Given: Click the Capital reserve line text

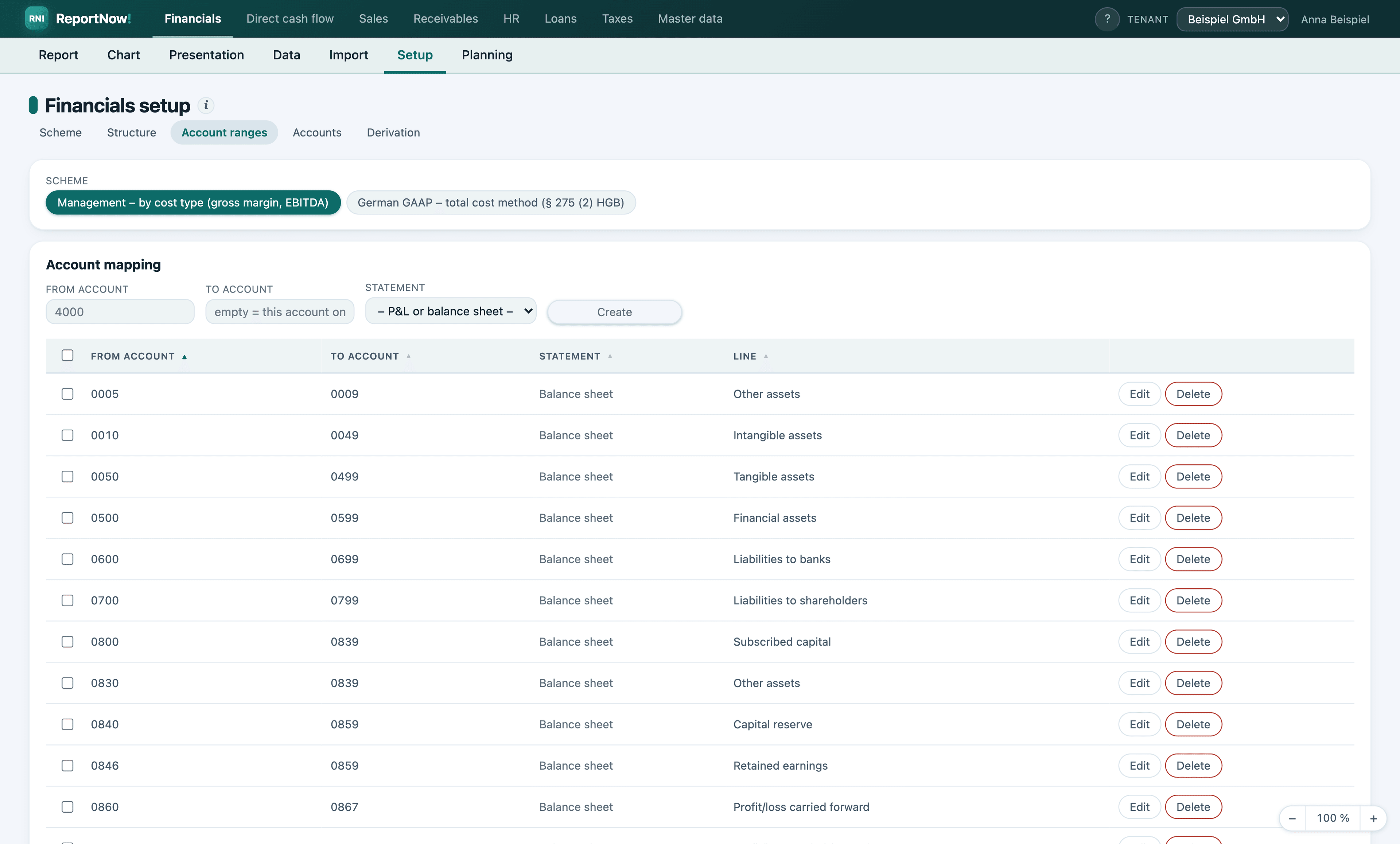Looking at the screenshot, I should pos(773,725).
